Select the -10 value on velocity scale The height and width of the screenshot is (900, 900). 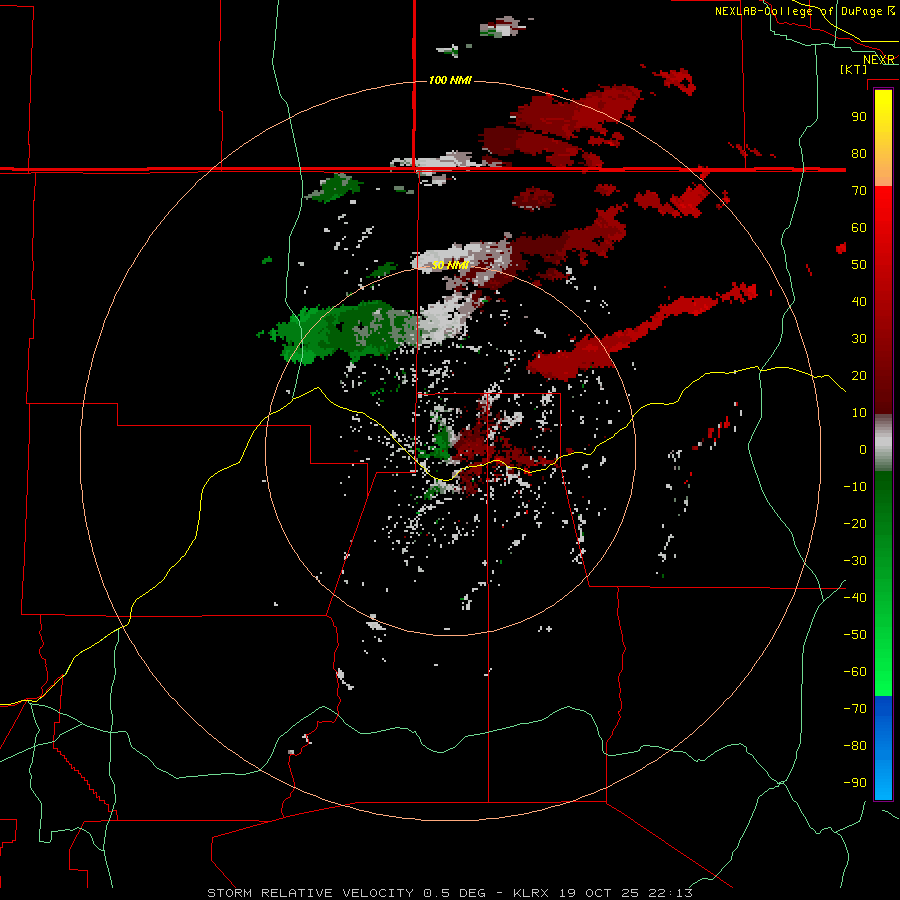point(855,487)
